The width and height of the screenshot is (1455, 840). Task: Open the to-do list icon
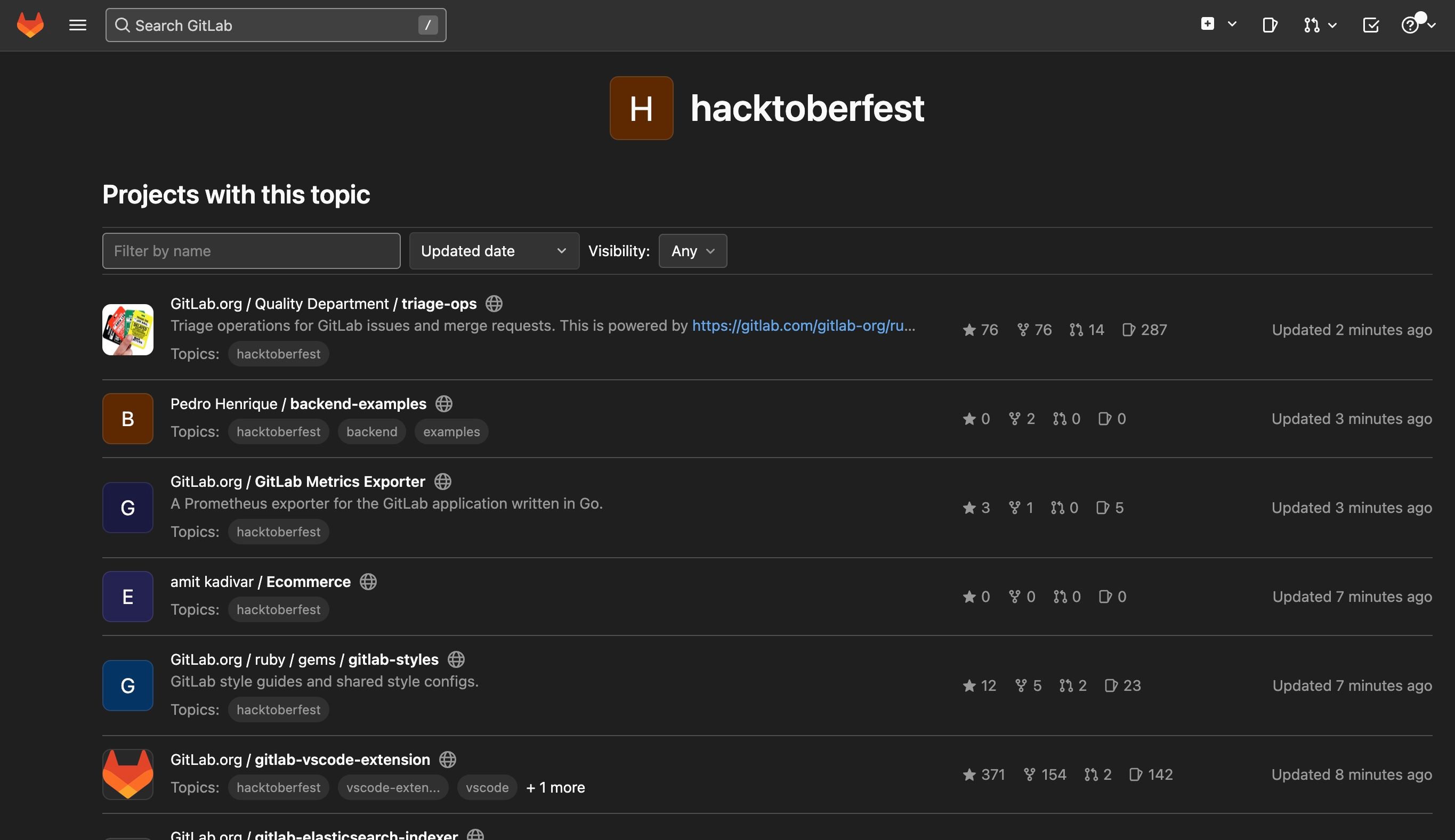pos(1370,25)
